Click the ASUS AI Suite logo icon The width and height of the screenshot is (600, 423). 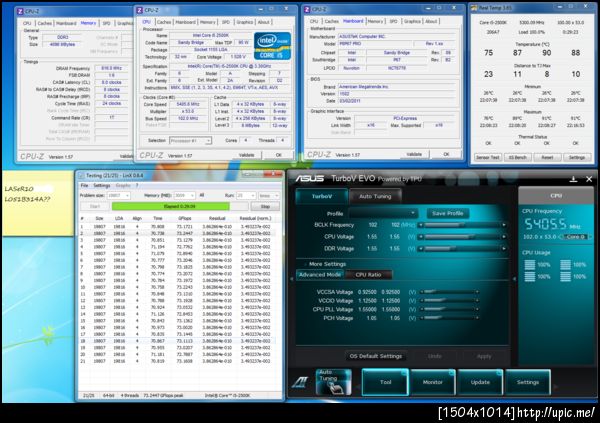[301, 382]
